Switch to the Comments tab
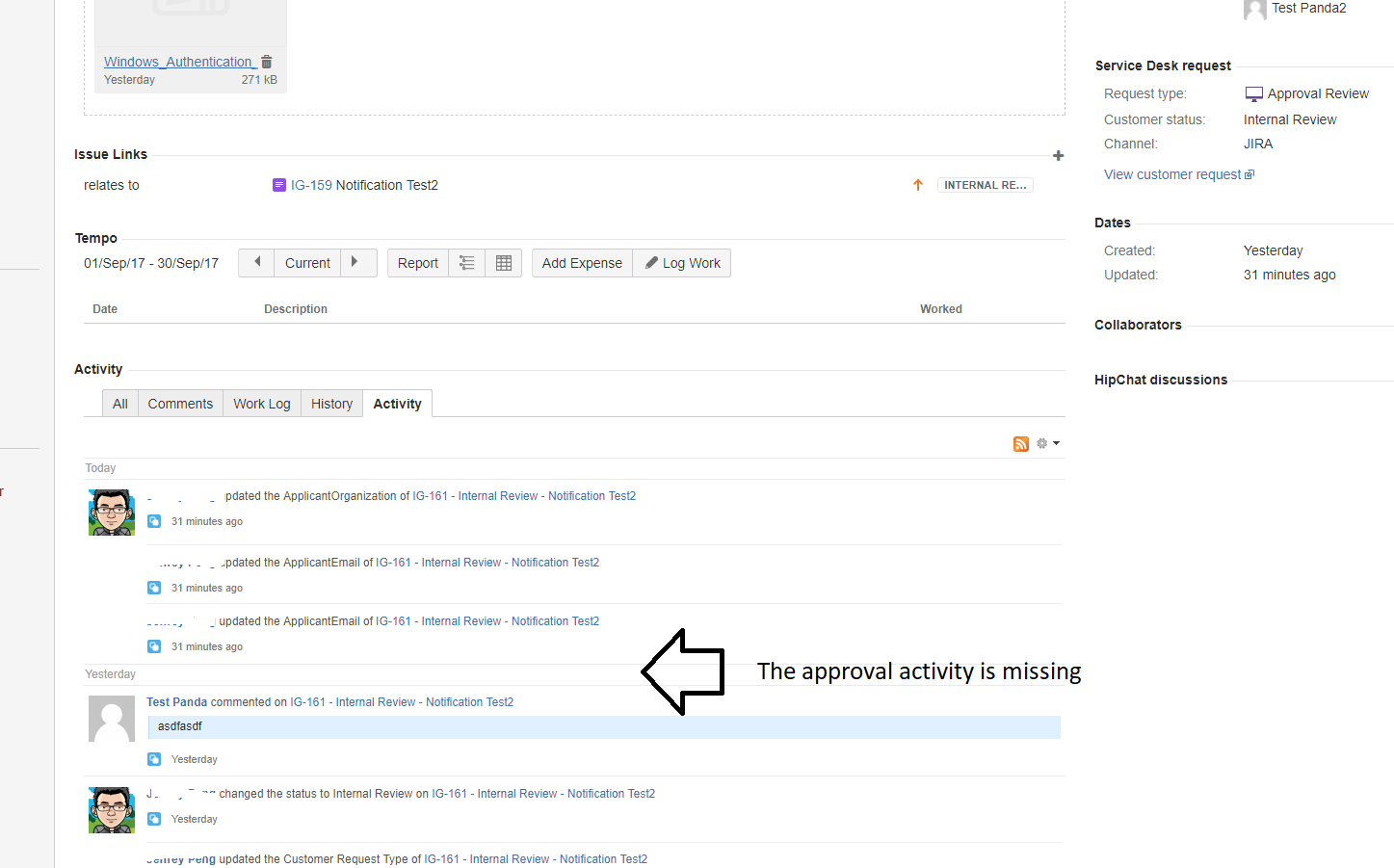This screenshot has height=868, width=1394. (x=180, y=404)
